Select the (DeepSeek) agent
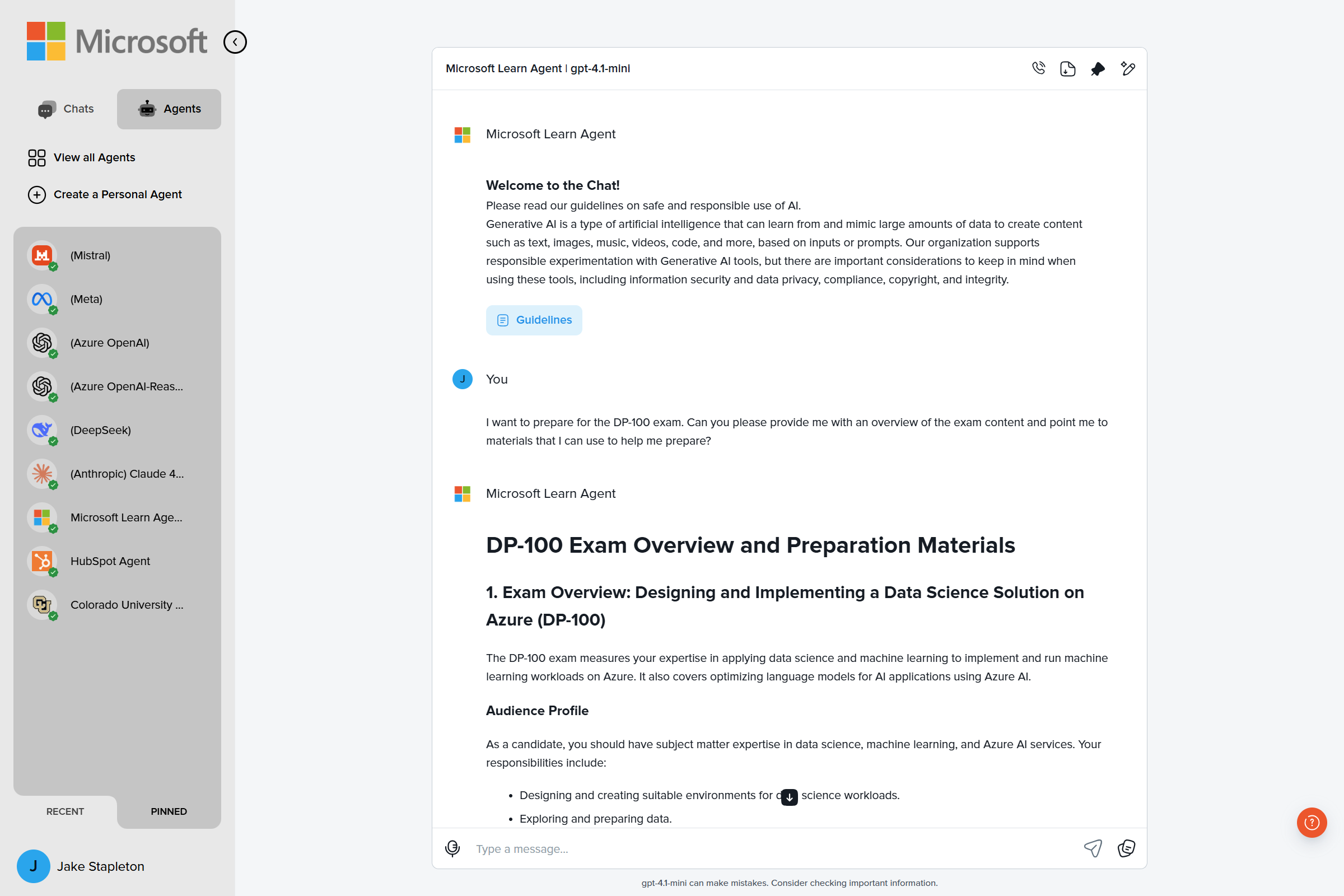Image resolution: width=1344 pixels, height=896 pixels. [101, 430]
